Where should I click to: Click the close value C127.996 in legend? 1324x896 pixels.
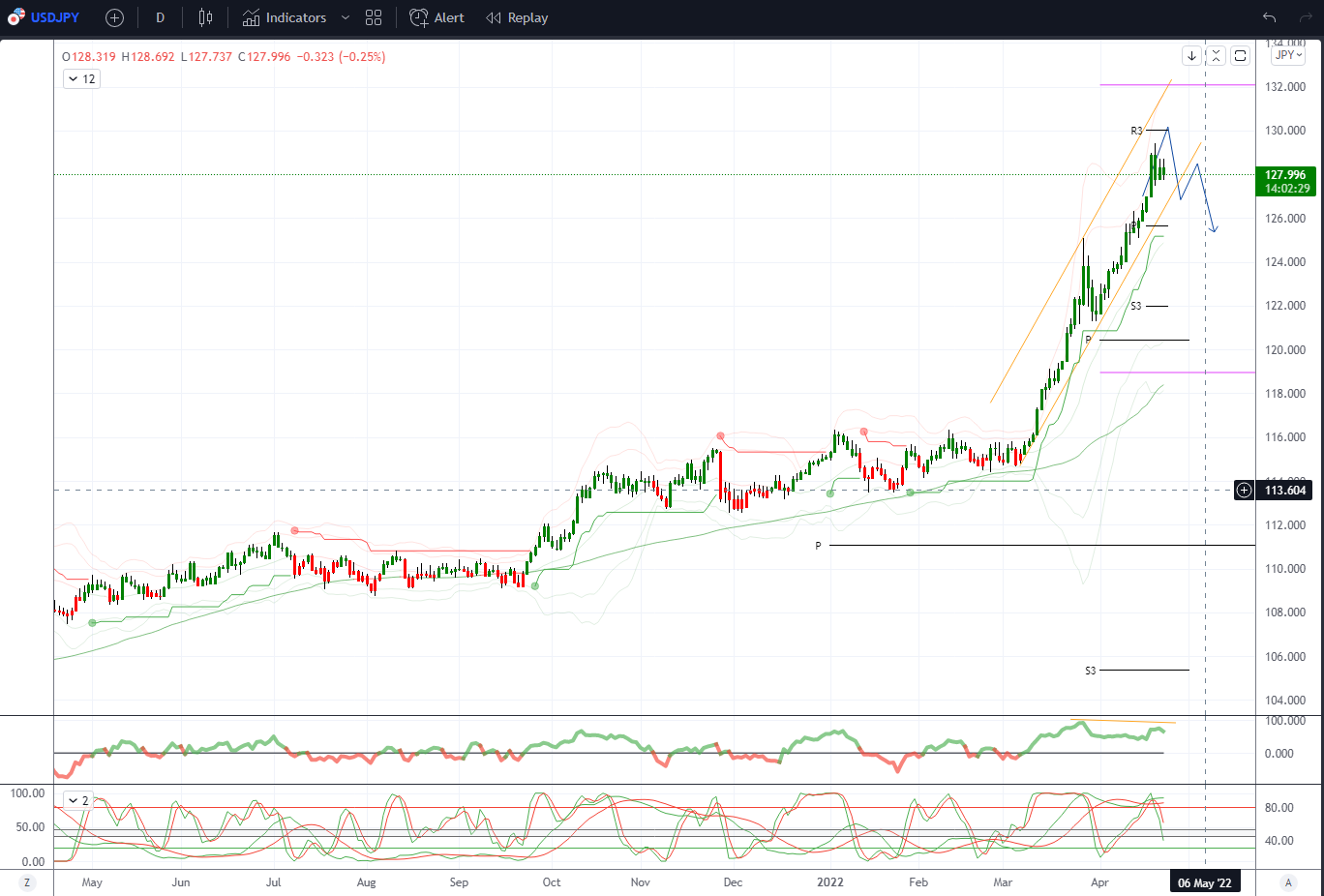coord(264,57)
